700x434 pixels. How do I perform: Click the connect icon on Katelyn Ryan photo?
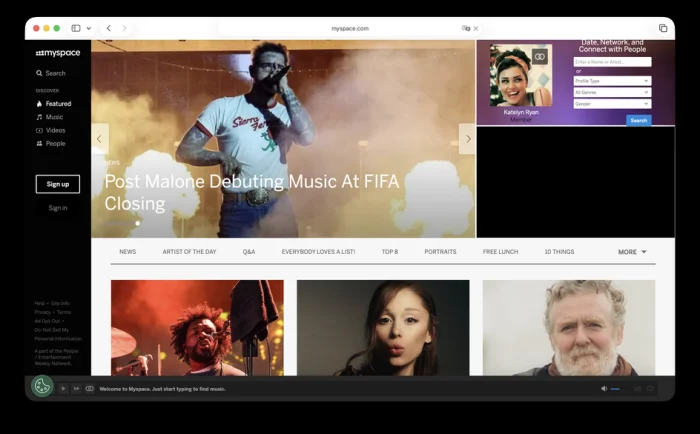pyautogui.click(x=540, y=57)
